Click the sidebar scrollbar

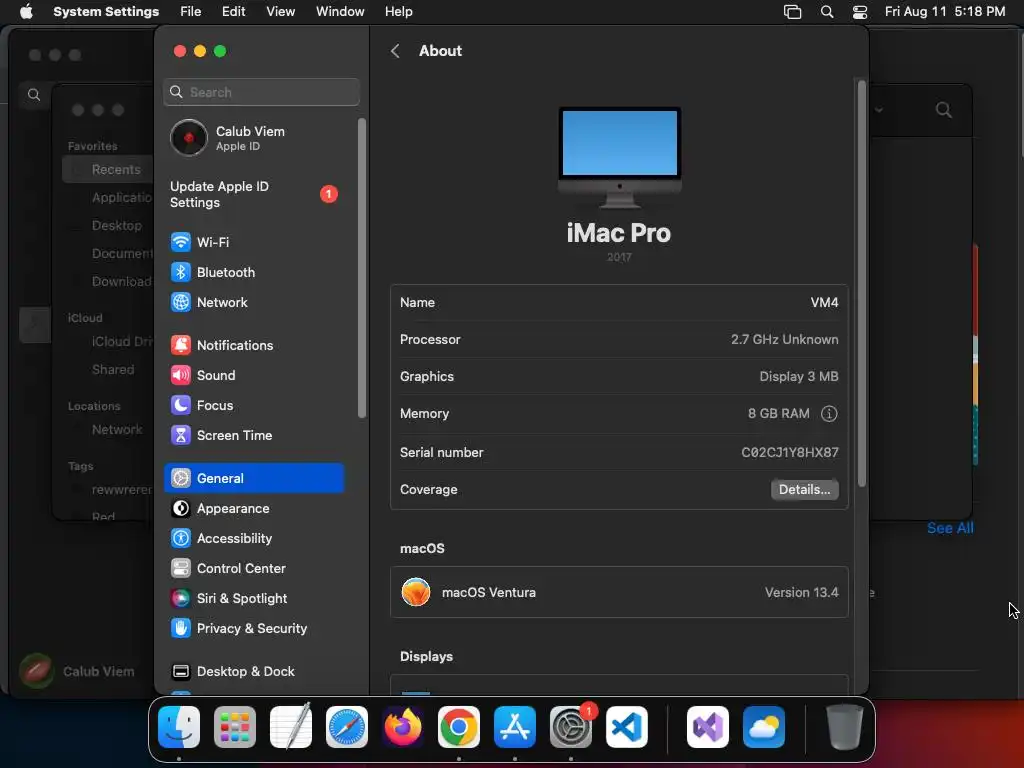click(x=362, y=268)
